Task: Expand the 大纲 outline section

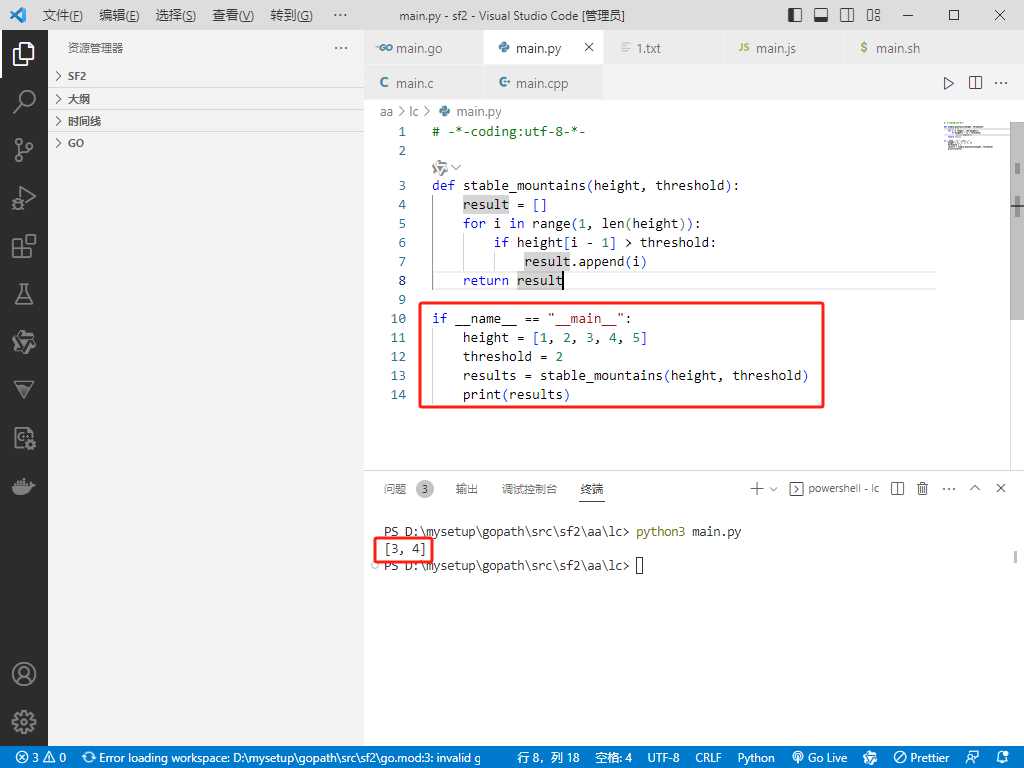Action: 206,99
